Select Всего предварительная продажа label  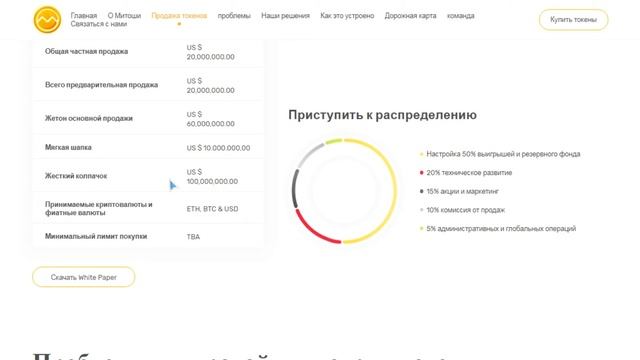click(101, 85)
